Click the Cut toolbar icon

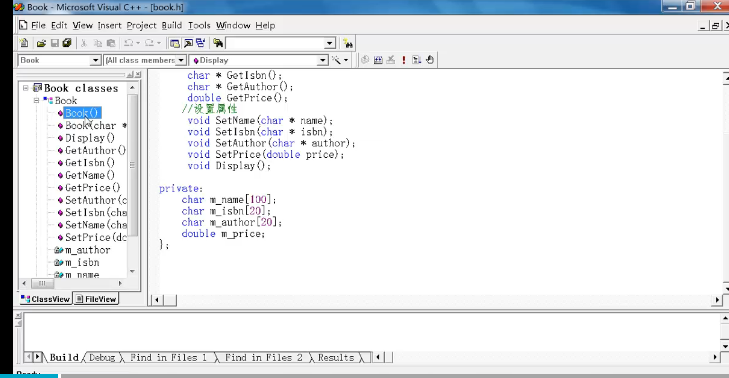tap(84, 43)
